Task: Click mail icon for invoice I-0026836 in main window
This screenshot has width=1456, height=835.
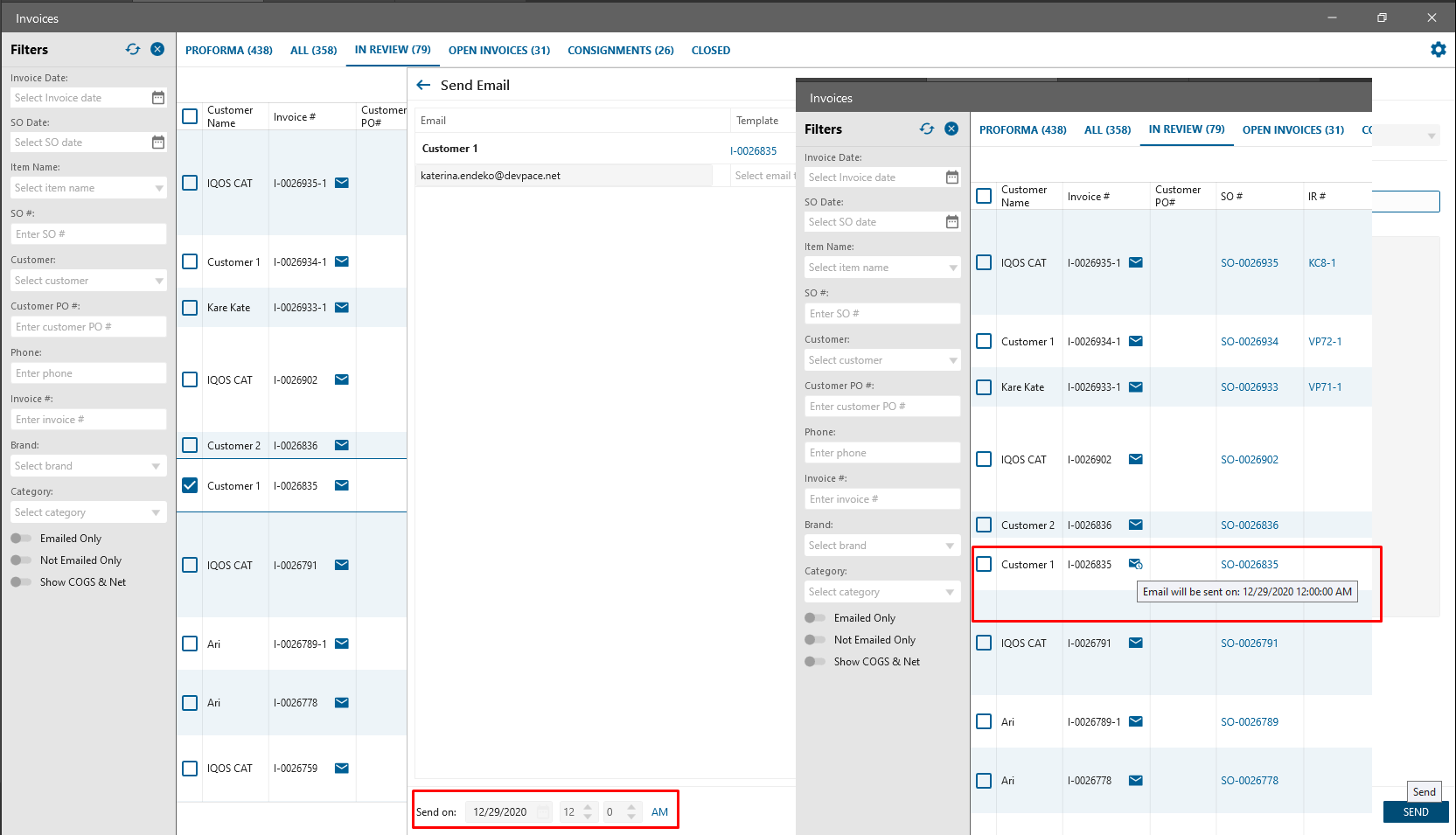Action: [342, 445]
